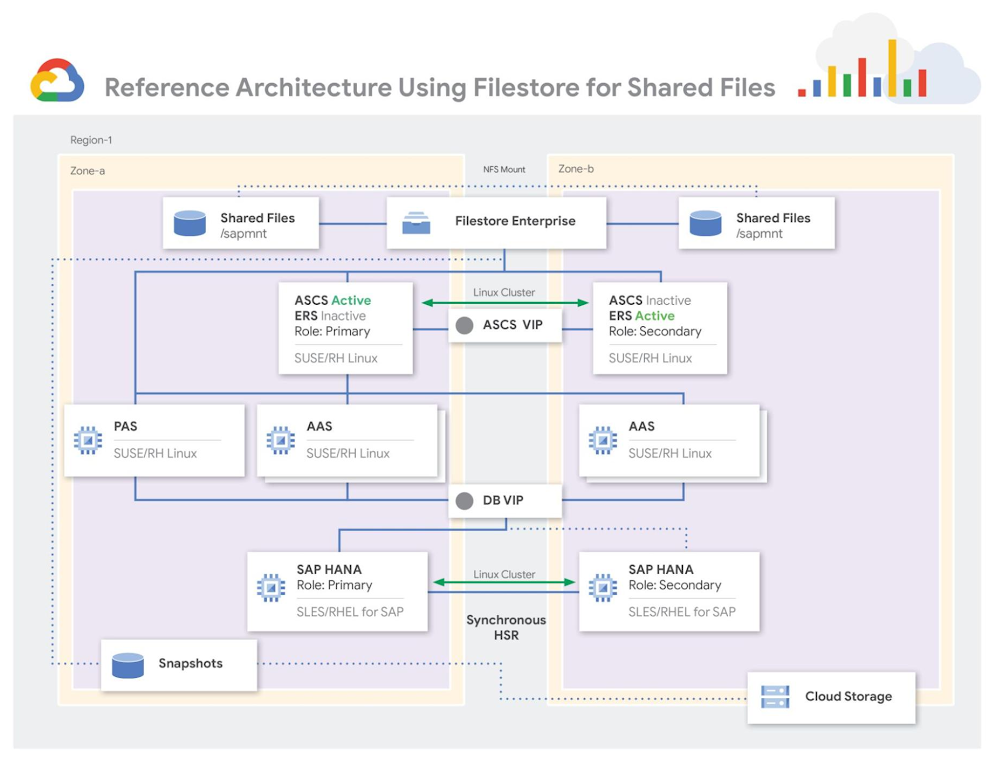Click the Filestore Enterprise label

(x=515, y=221)
